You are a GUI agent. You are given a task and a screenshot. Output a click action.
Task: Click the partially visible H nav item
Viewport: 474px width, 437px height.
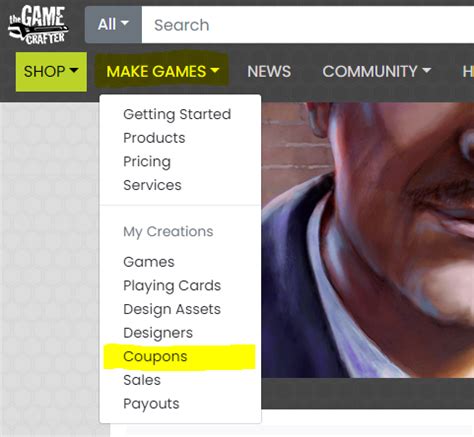pos(468,72)
